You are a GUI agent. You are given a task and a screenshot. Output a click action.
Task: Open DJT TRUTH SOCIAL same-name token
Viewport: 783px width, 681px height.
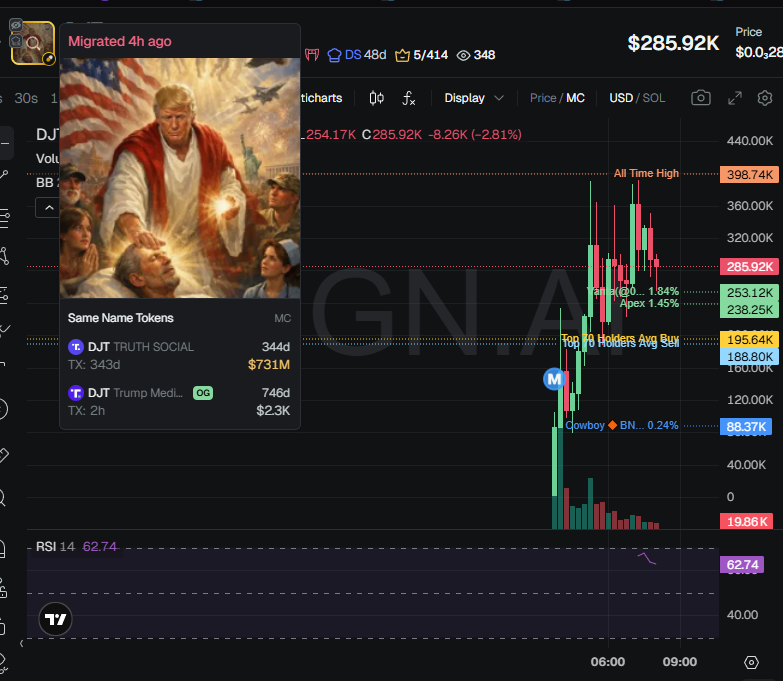click(179, 355)
